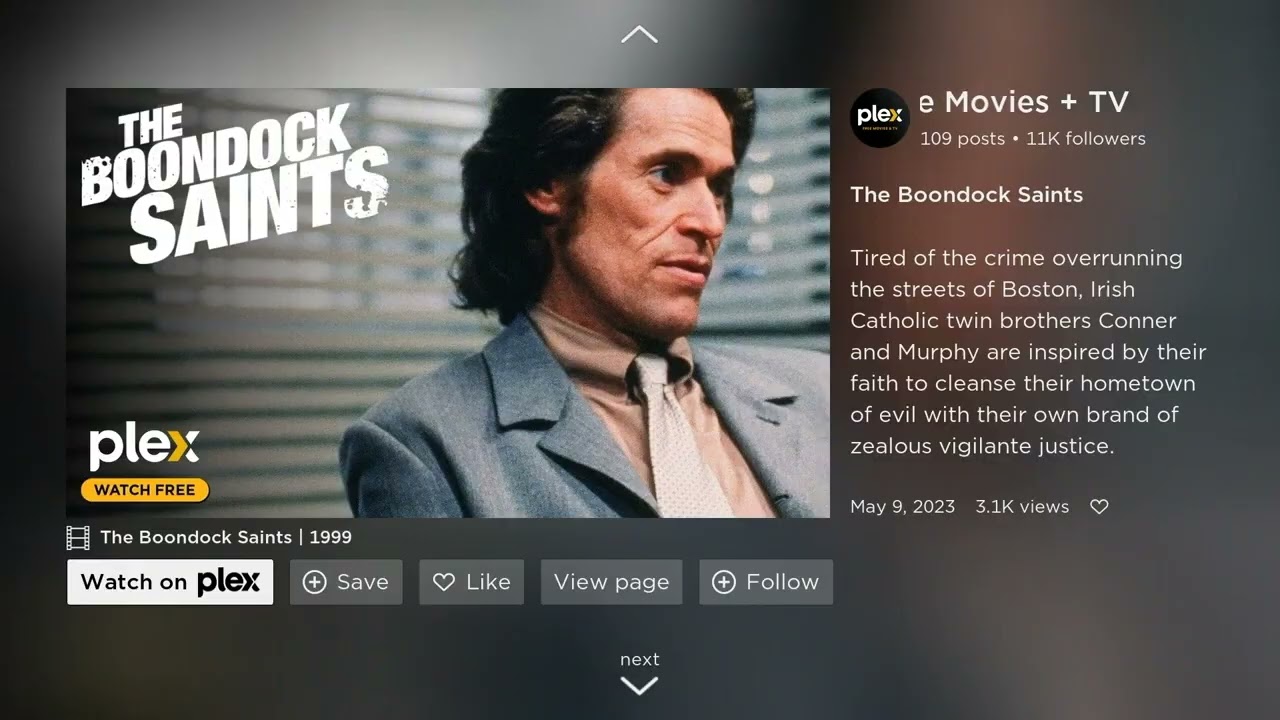
Task: Click the Boondock Saints poster thumbnail
Action: click(x=448, y=303)
